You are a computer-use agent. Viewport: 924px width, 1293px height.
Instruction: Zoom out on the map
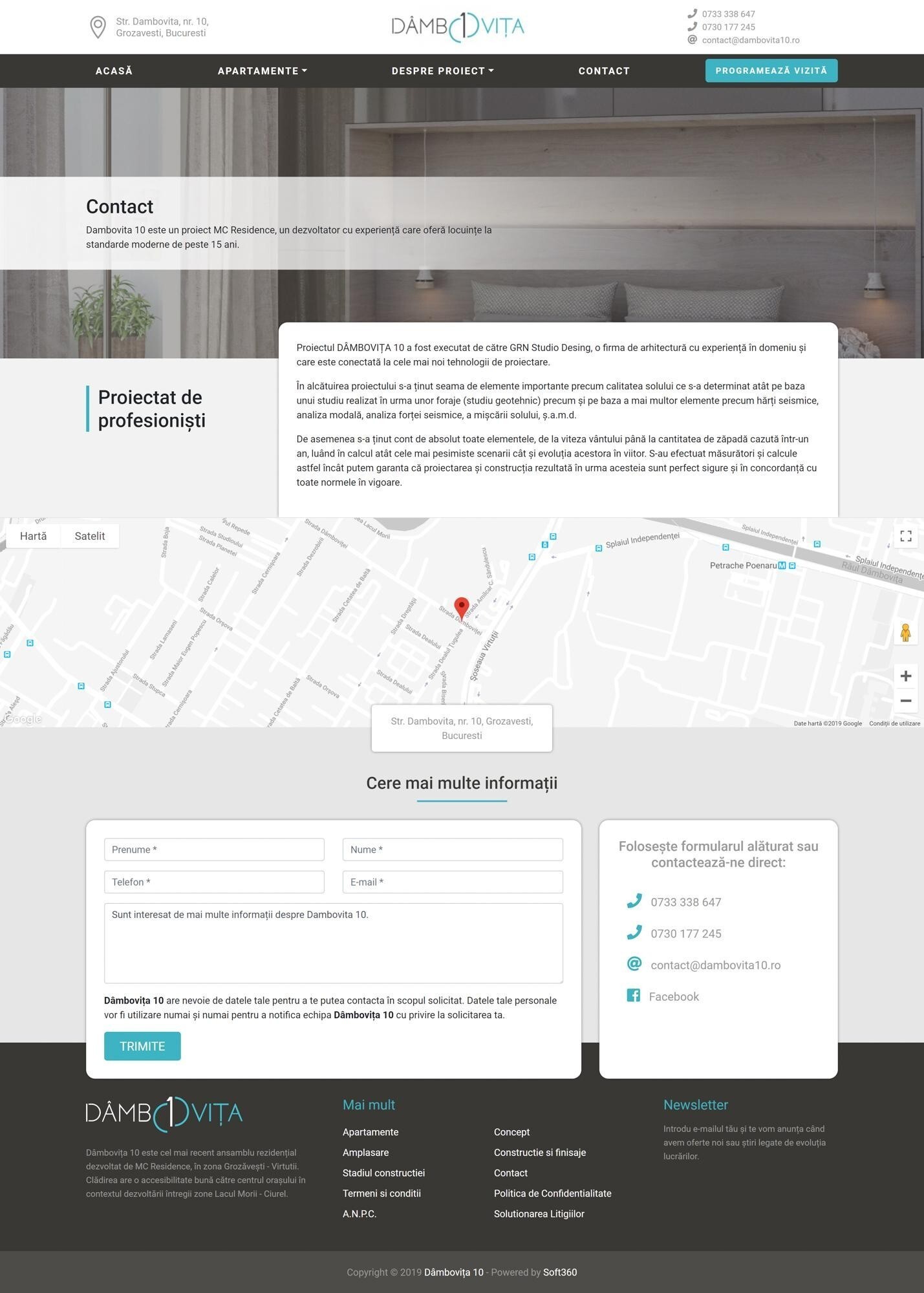point(905,701)
